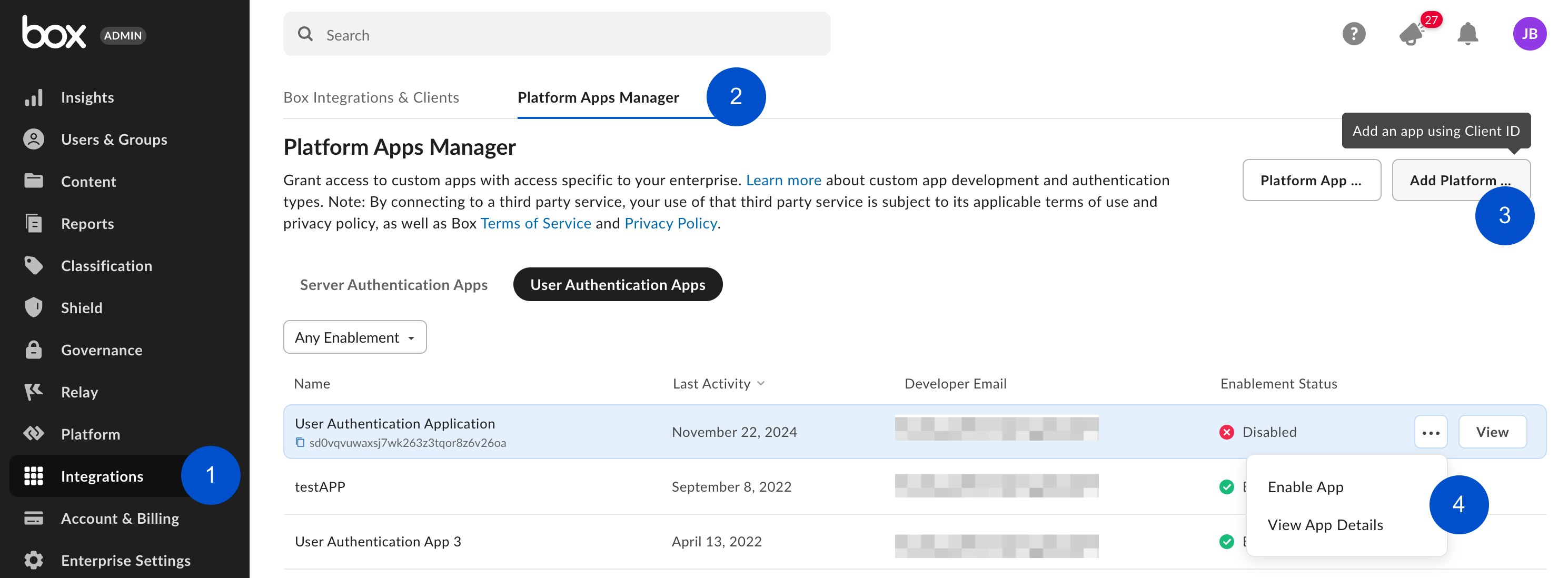Open the Relay section in the sidebar
The height and width of the screenshot is (578, 1568).
tap(79, 392)
